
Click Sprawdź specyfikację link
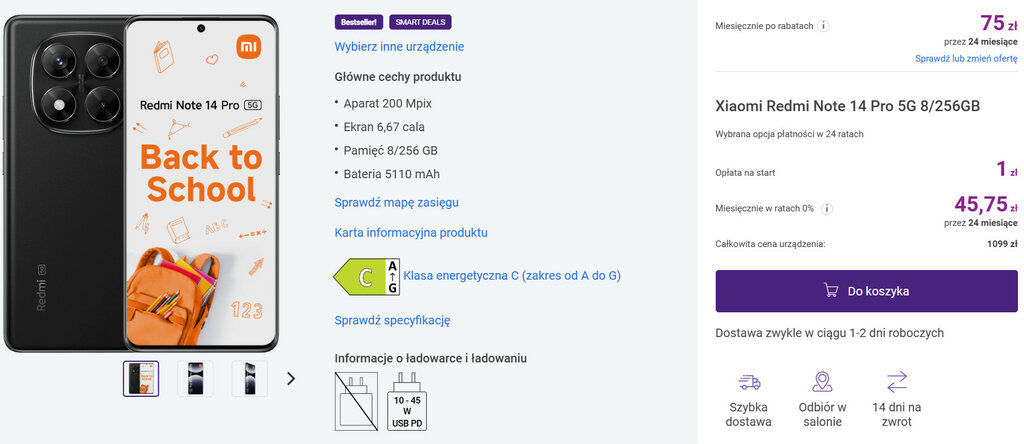(392, 321)
